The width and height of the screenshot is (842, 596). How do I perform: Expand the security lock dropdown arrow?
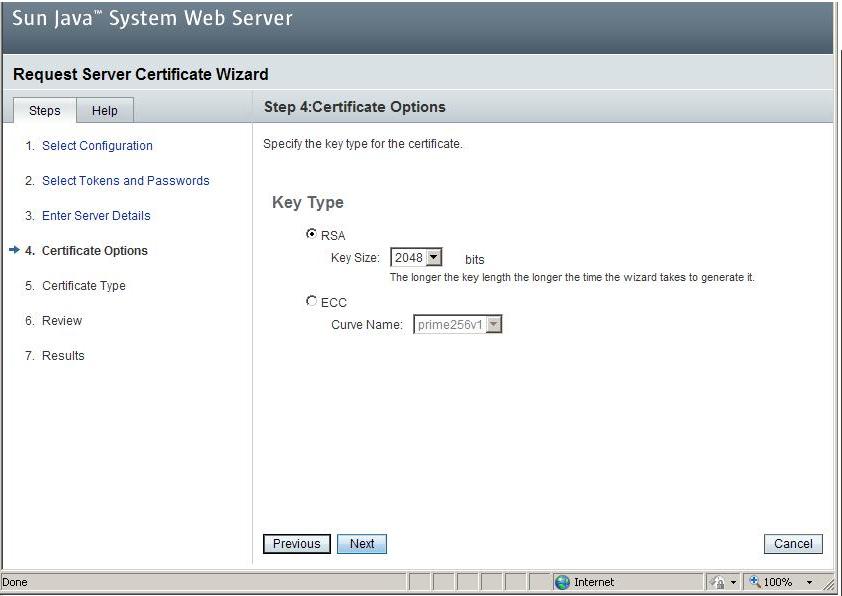pyautogui.click(x=733, y=582)
